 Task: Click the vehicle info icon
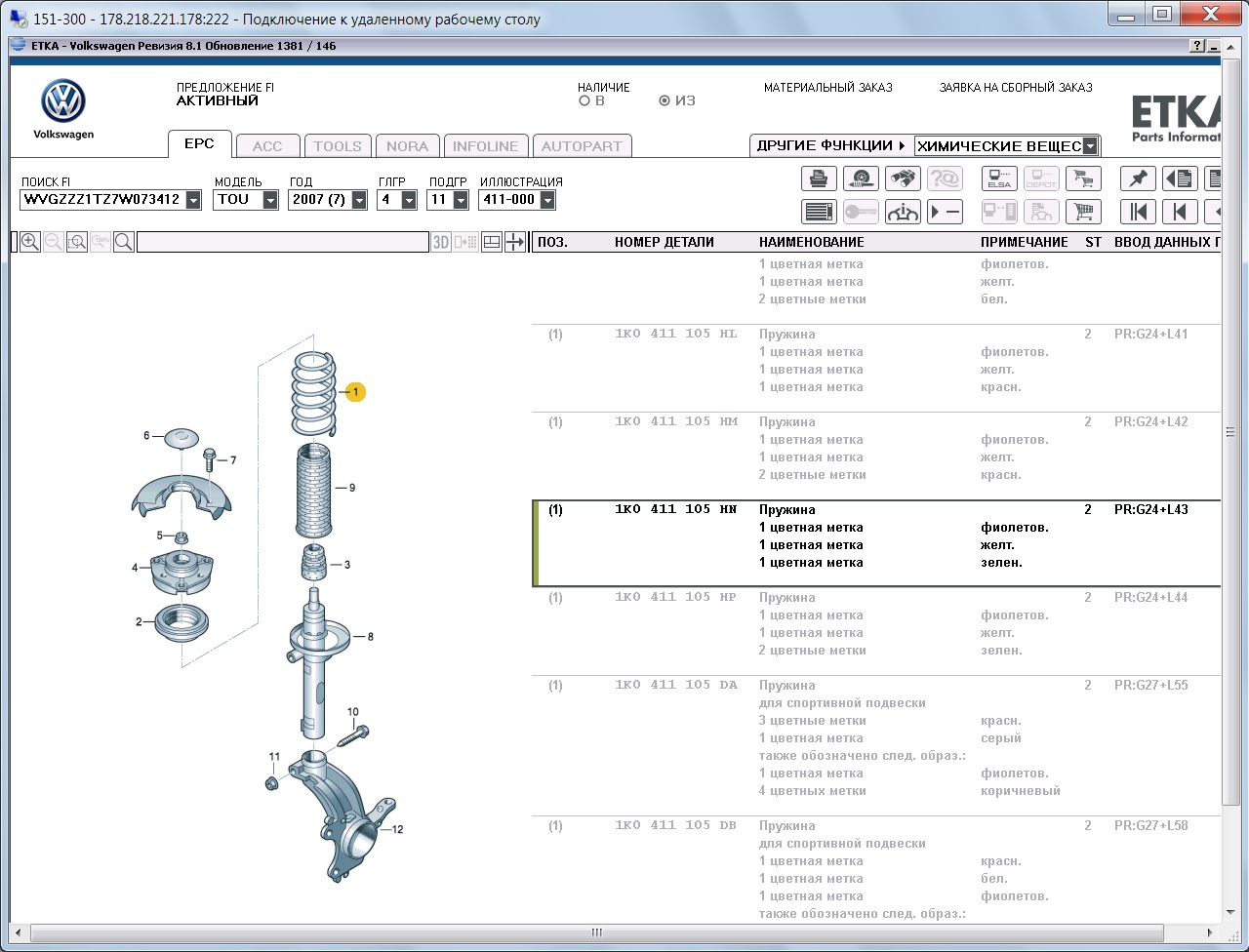click(x=903, y=212)
